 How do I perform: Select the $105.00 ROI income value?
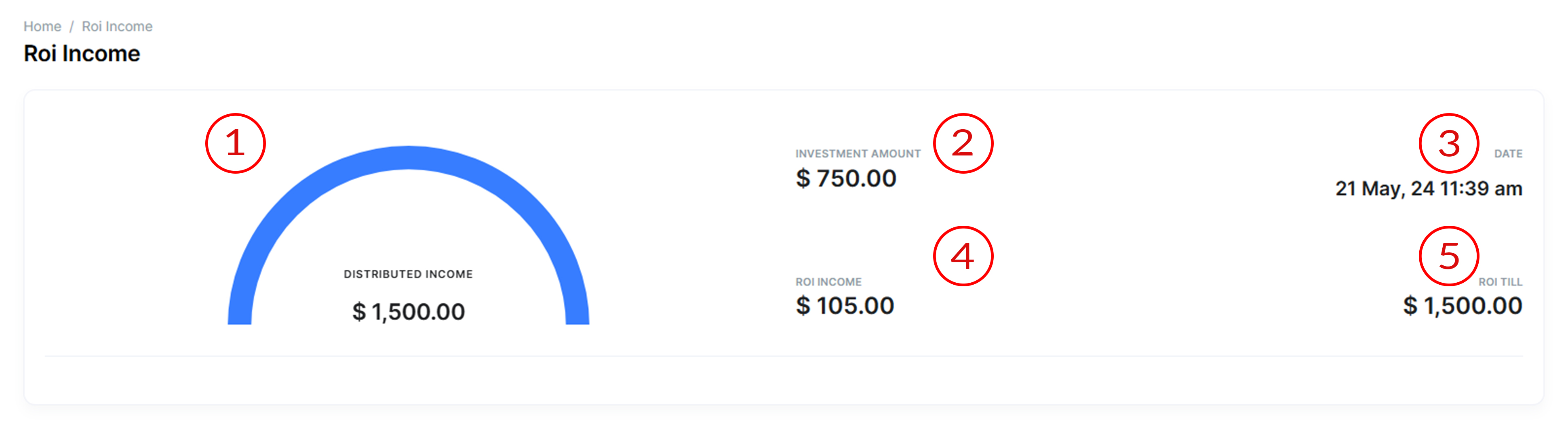844,305
